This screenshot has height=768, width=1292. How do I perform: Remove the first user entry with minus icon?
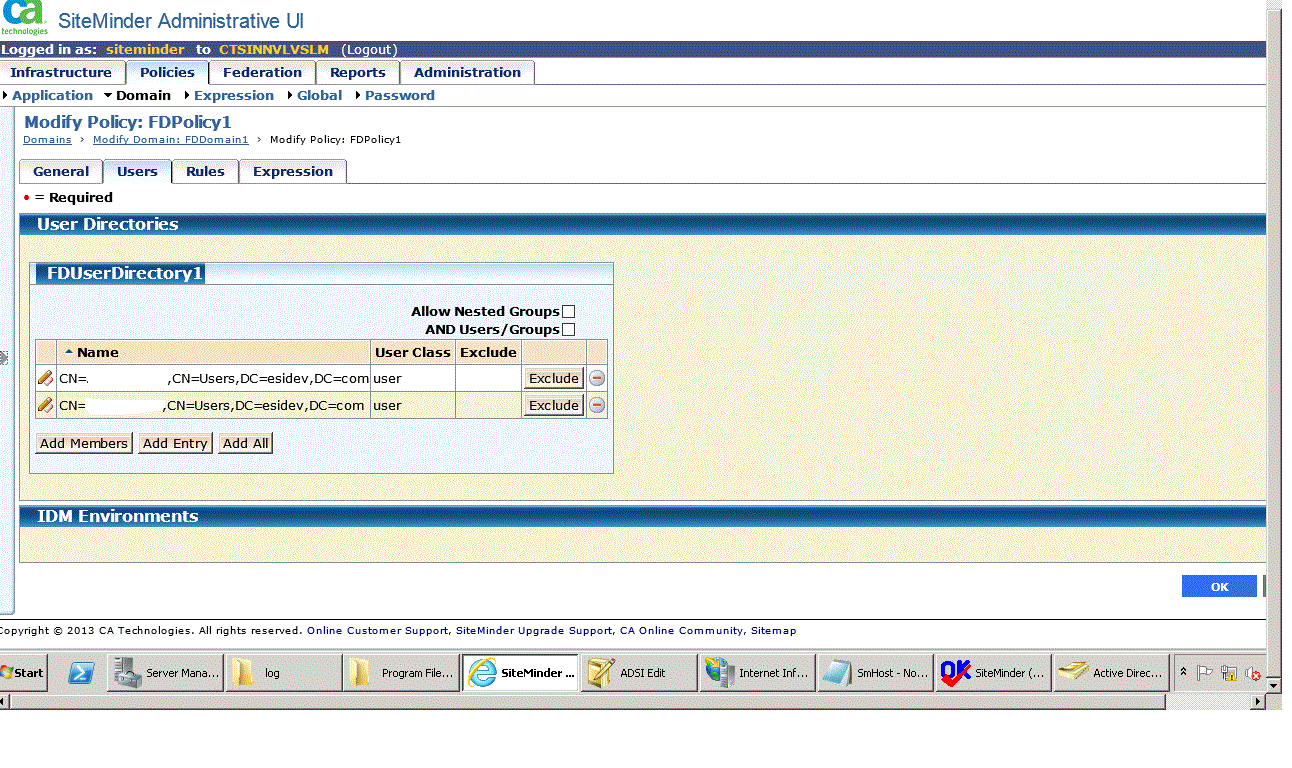597,378
